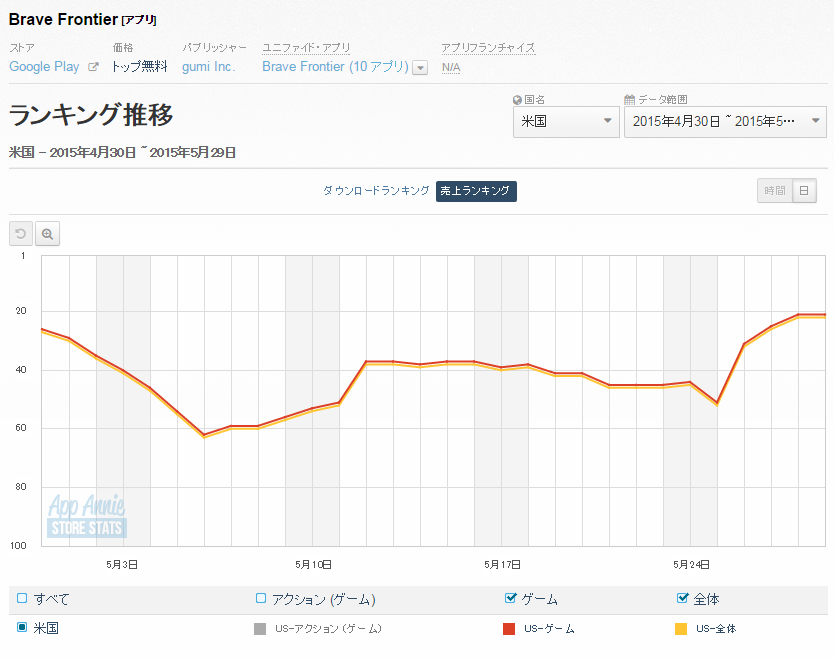This screenshot has width=834, height=658.
Task: Click the calendar icon next to データ範囲
Action: click(x=629, y=99)
